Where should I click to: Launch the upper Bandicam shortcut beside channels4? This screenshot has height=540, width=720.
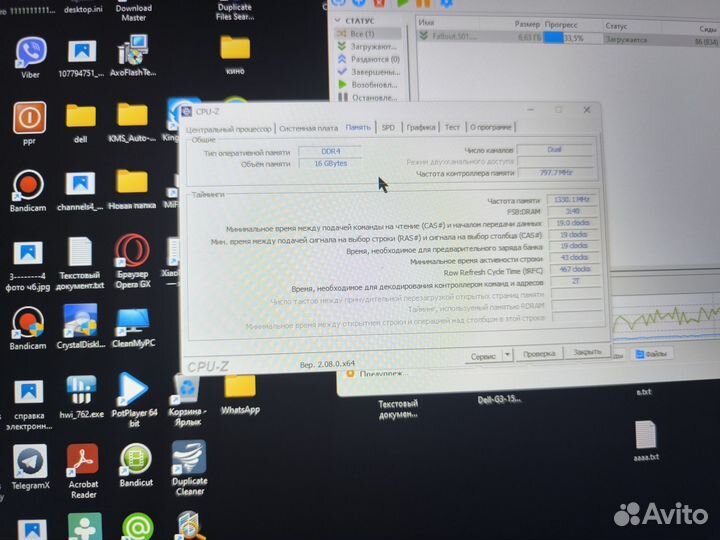[28, 191]
